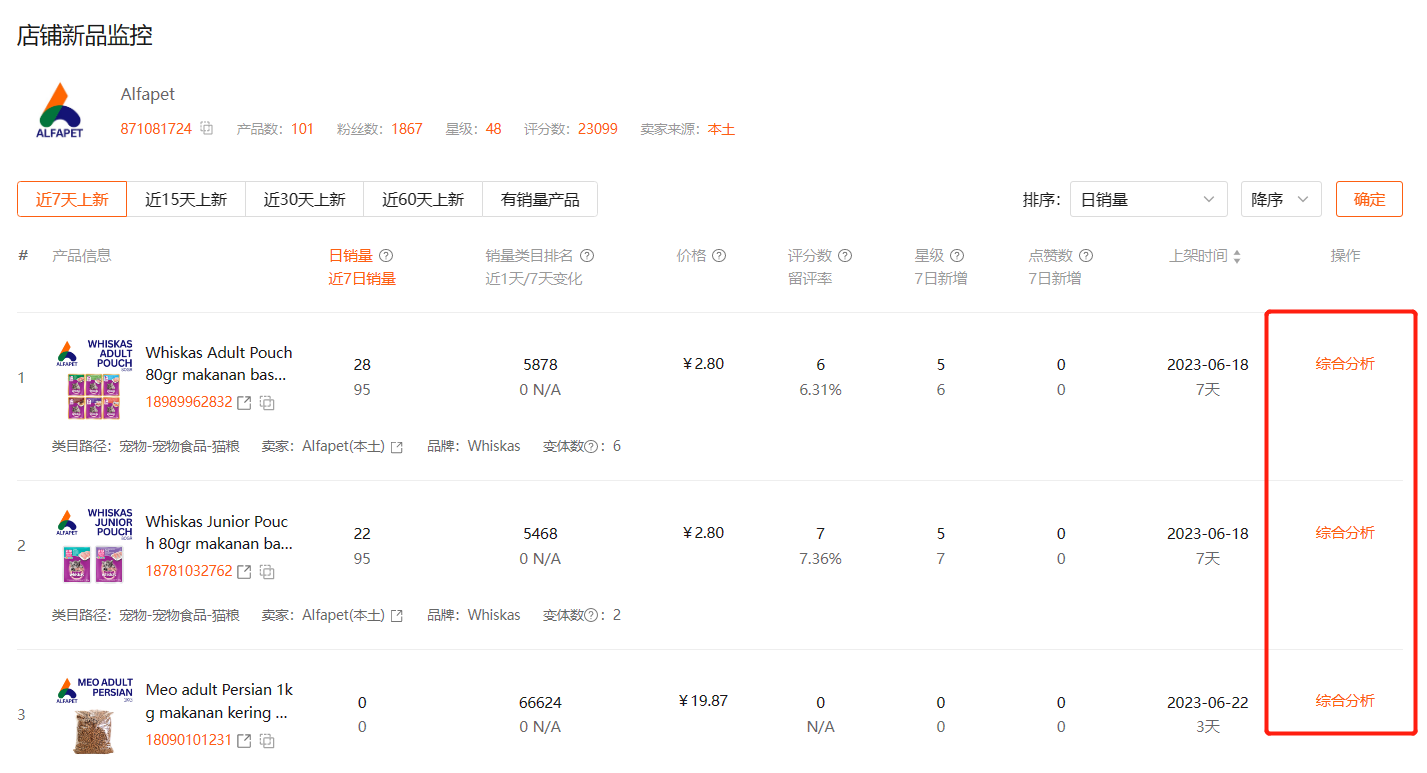1427x773 pixels.
Task: Copy product ID 18989962832
Action: [x=267, y=403]
